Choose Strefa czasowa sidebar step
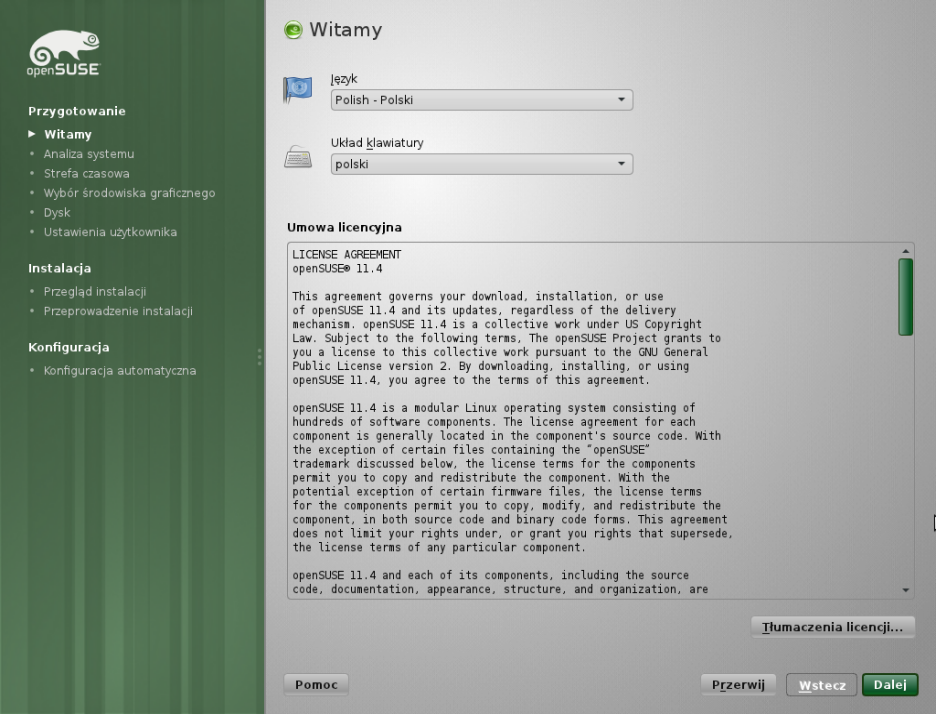 pos(87,174)
